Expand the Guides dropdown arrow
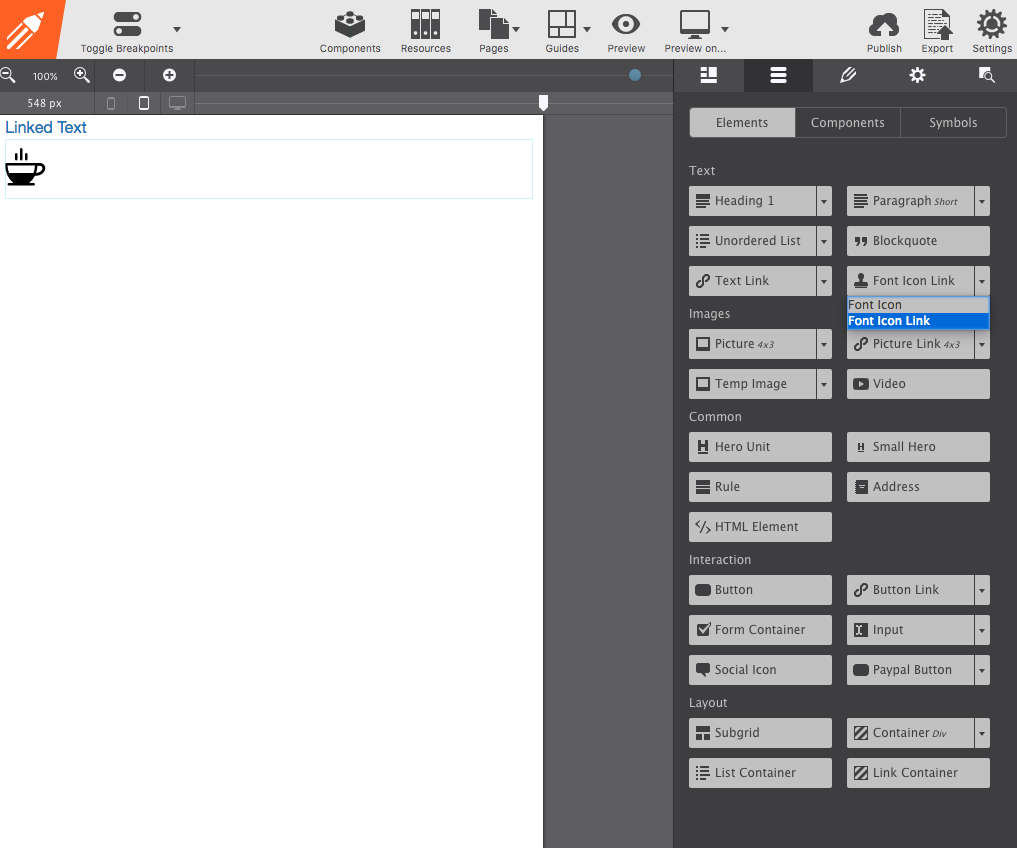Image resolution: width=1017 pixels, height=848 pixels. [587, 29]
